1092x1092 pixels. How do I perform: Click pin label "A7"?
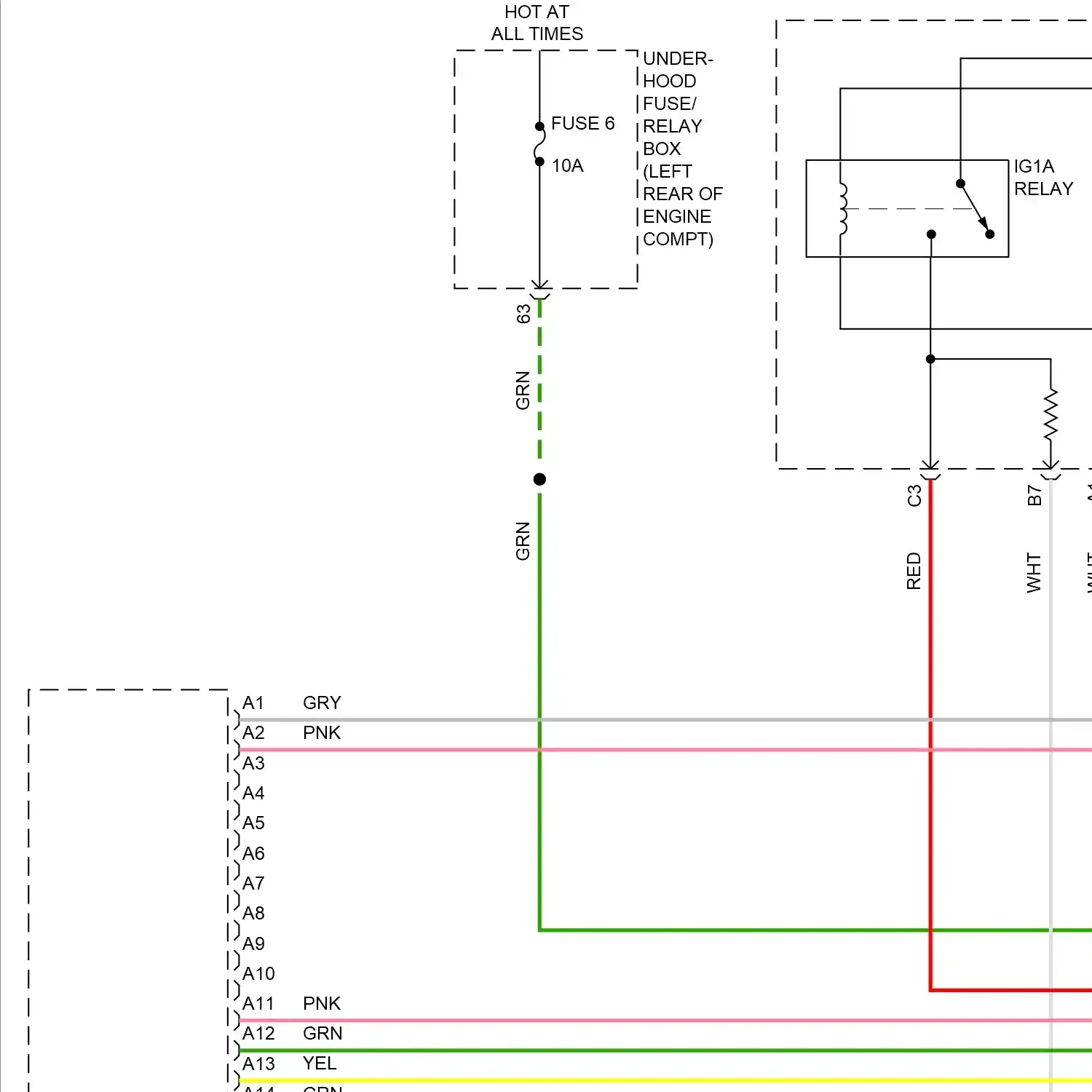[x=253, y=884]
